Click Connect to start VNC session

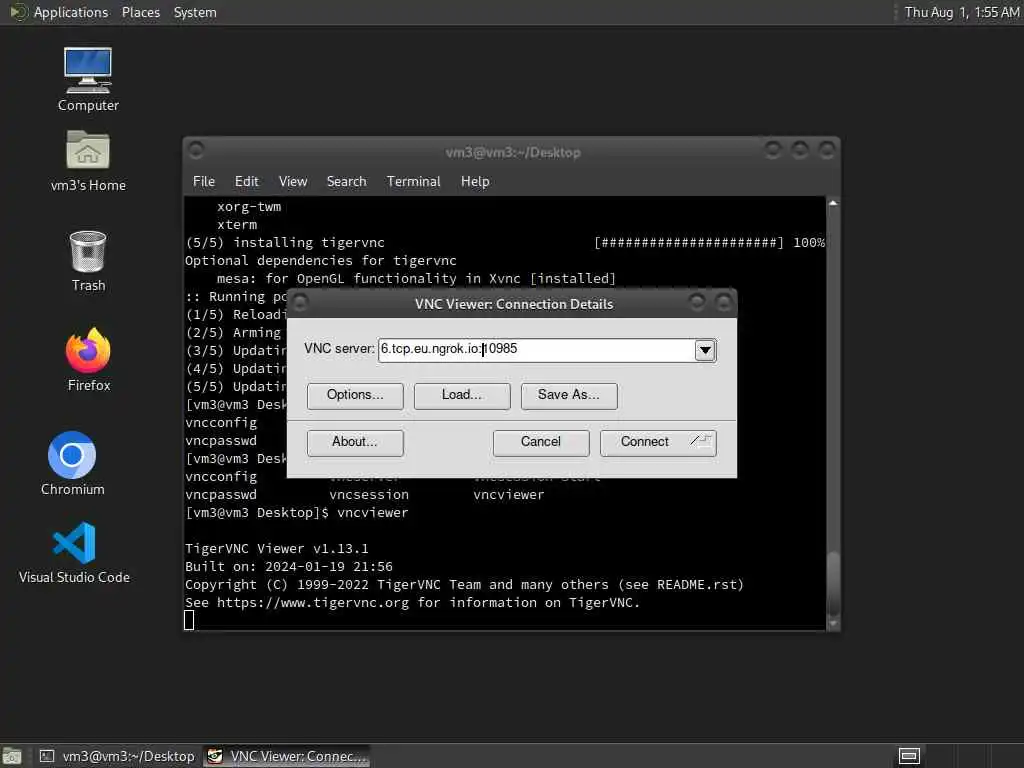(x=658, y=443)
